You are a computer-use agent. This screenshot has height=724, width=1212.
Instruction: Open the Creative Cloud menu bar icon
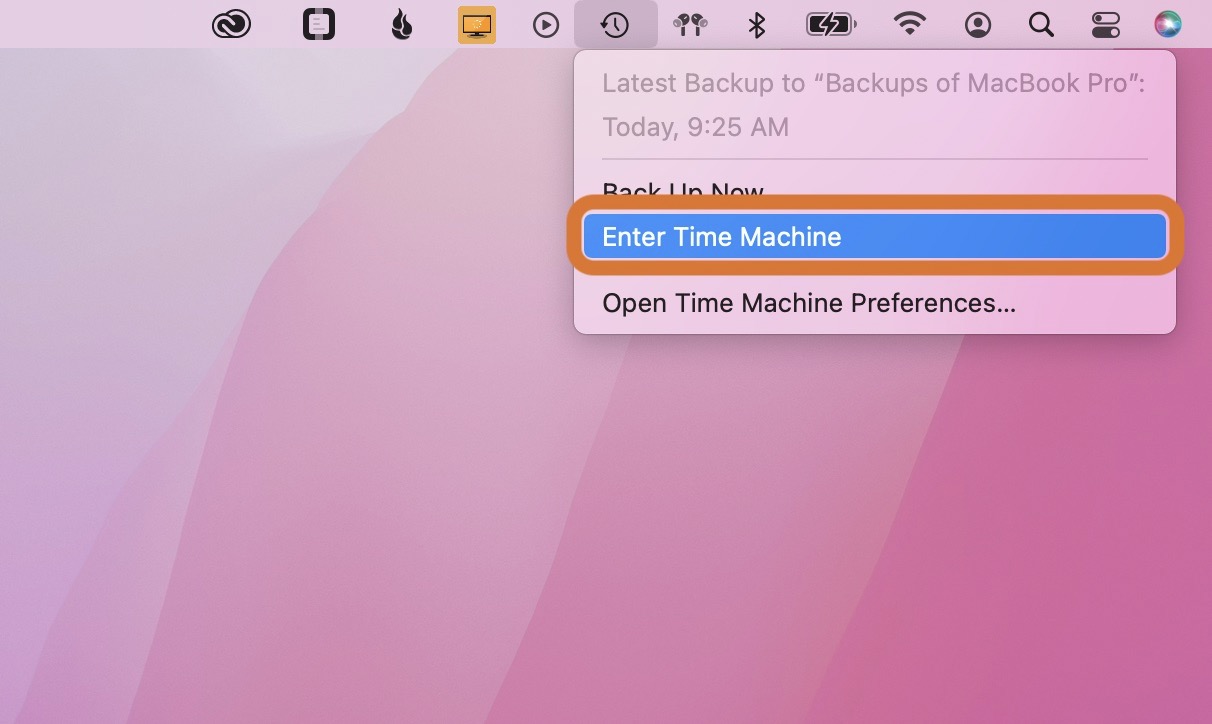click(231, 24)
